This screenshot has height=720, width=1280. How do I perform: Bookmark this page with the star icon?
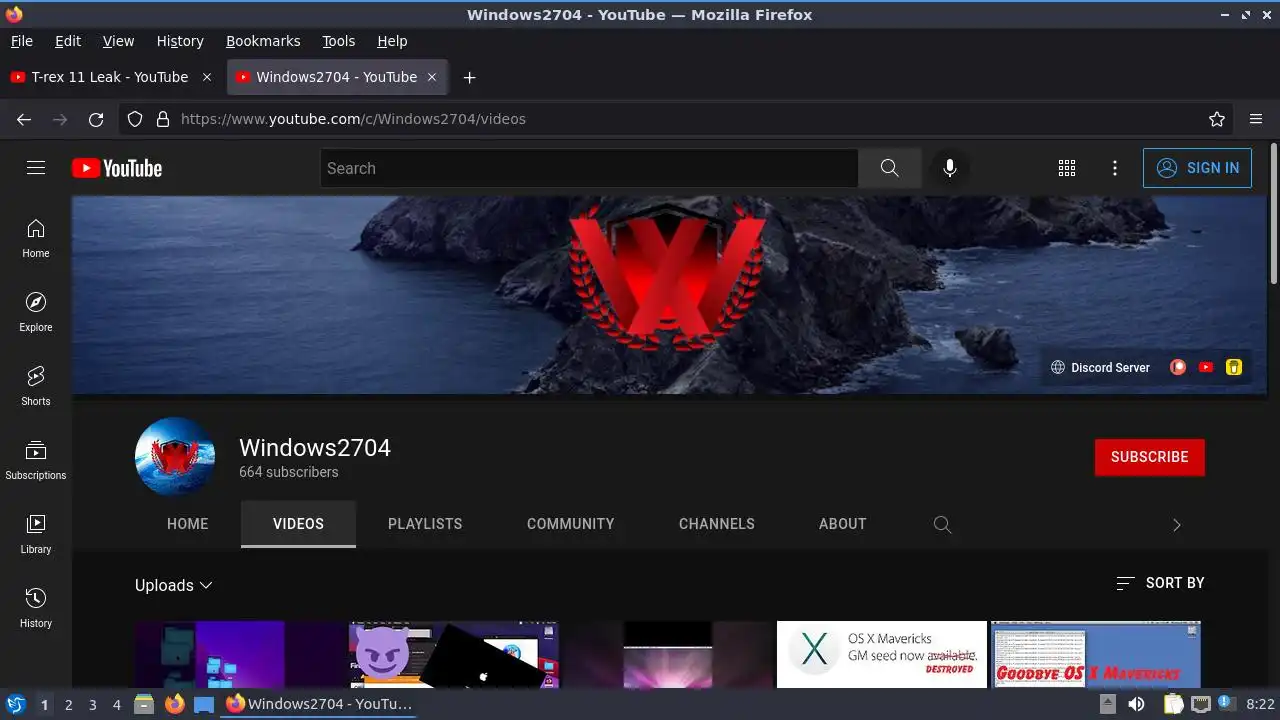click(1217, 119)
